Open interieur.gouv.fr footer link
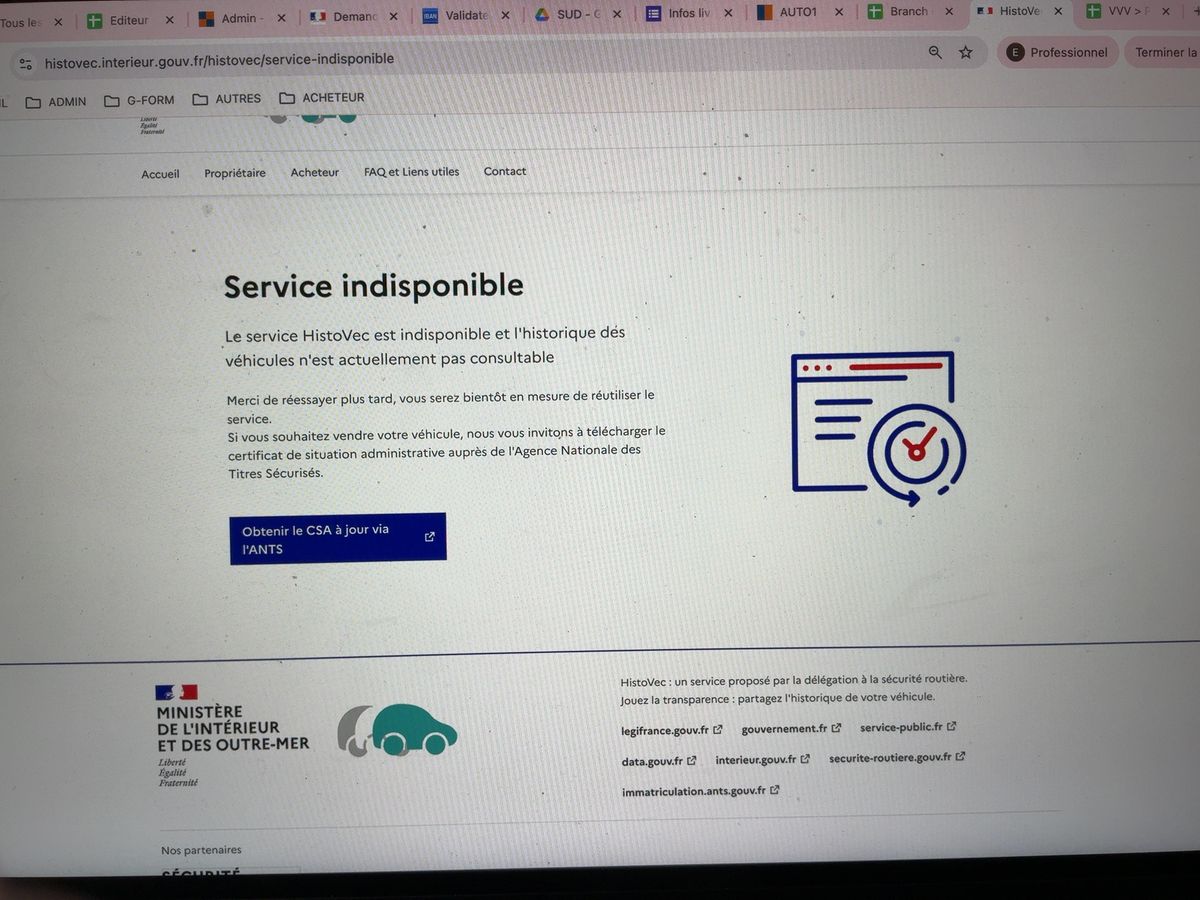Screen dimensions: 1200x900 (x=762, y=760)
